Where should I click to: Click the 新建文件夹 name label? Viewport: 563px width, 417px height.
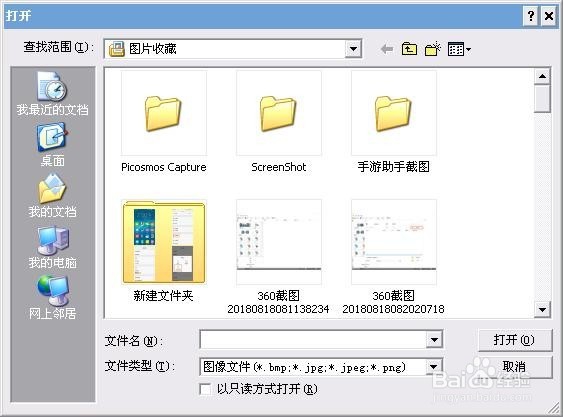[x=163, y=296]
